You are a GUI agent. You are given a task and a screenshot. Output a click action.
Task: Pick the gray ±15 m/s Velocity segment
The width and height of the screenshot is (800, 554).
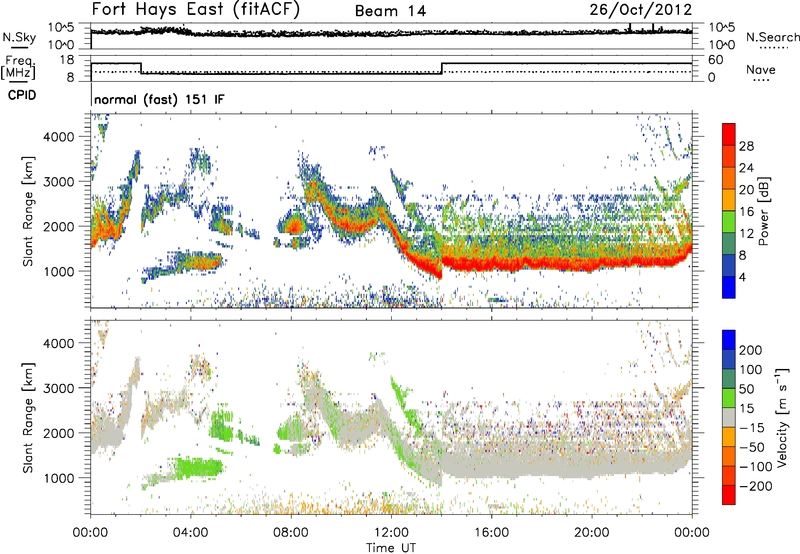[x=729, y=417]
